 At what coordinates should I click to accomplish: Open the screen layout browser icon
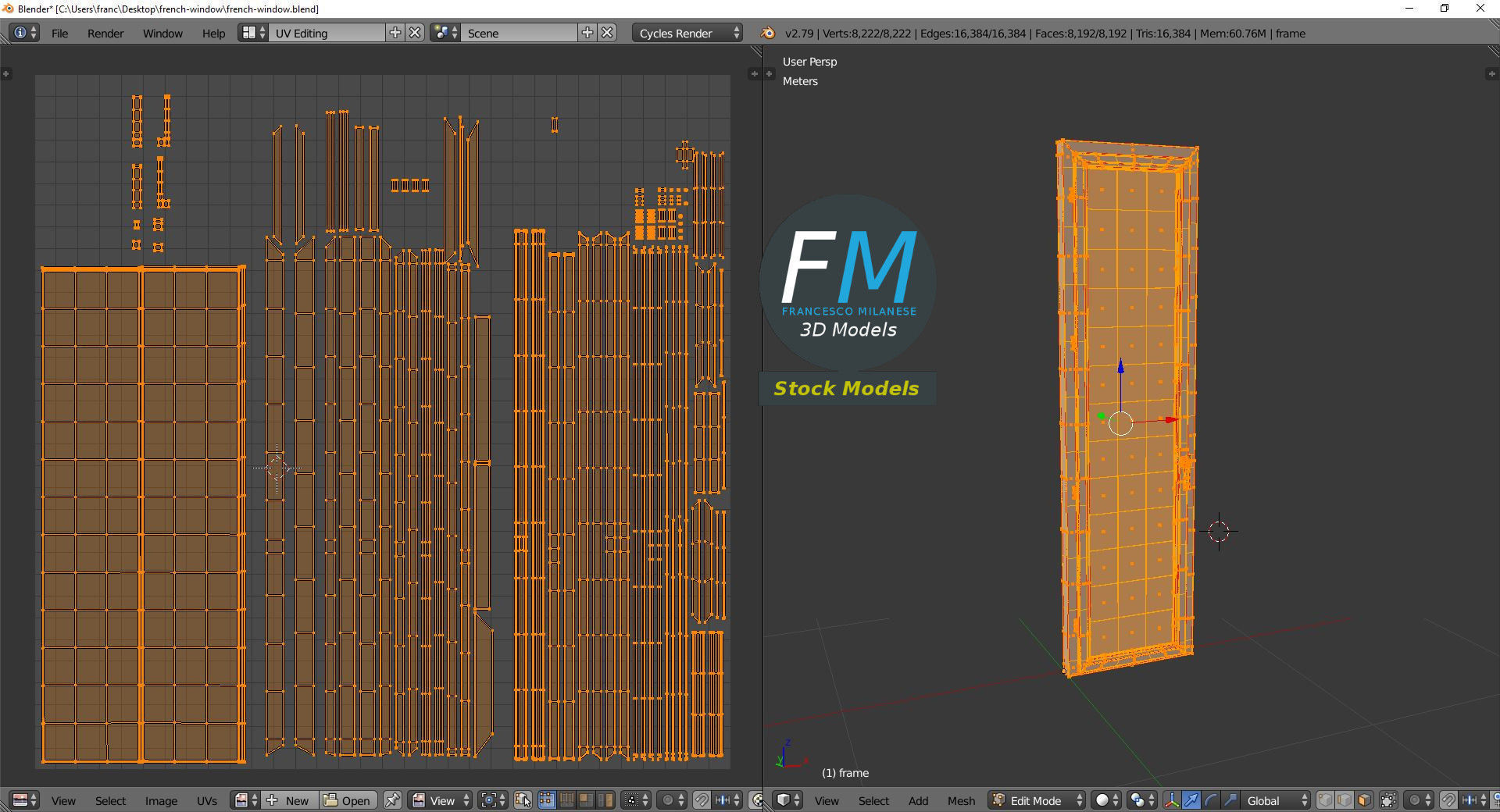(254, 33)
